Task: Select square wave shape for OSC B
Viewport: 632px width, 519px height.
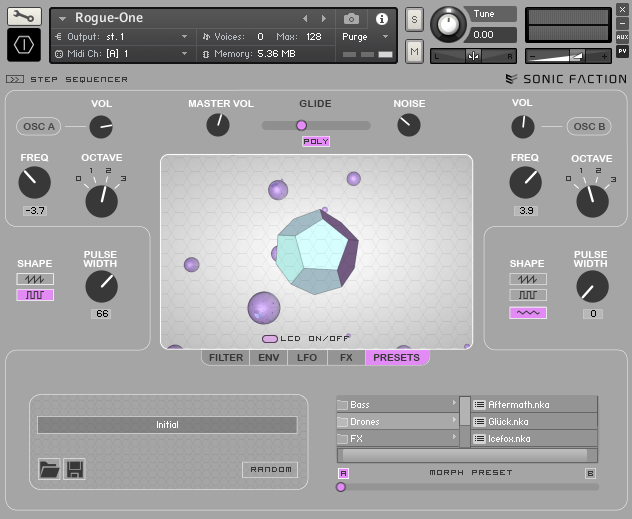Action: (x=528, y=295)
